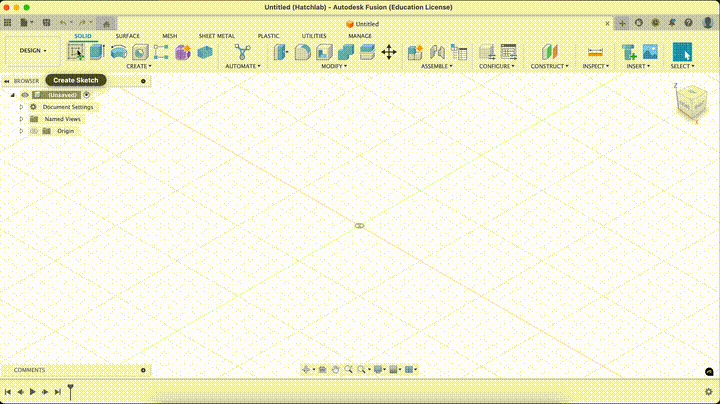
Task: Click the Look At icon in navigation bar
Action: point(322,370)
